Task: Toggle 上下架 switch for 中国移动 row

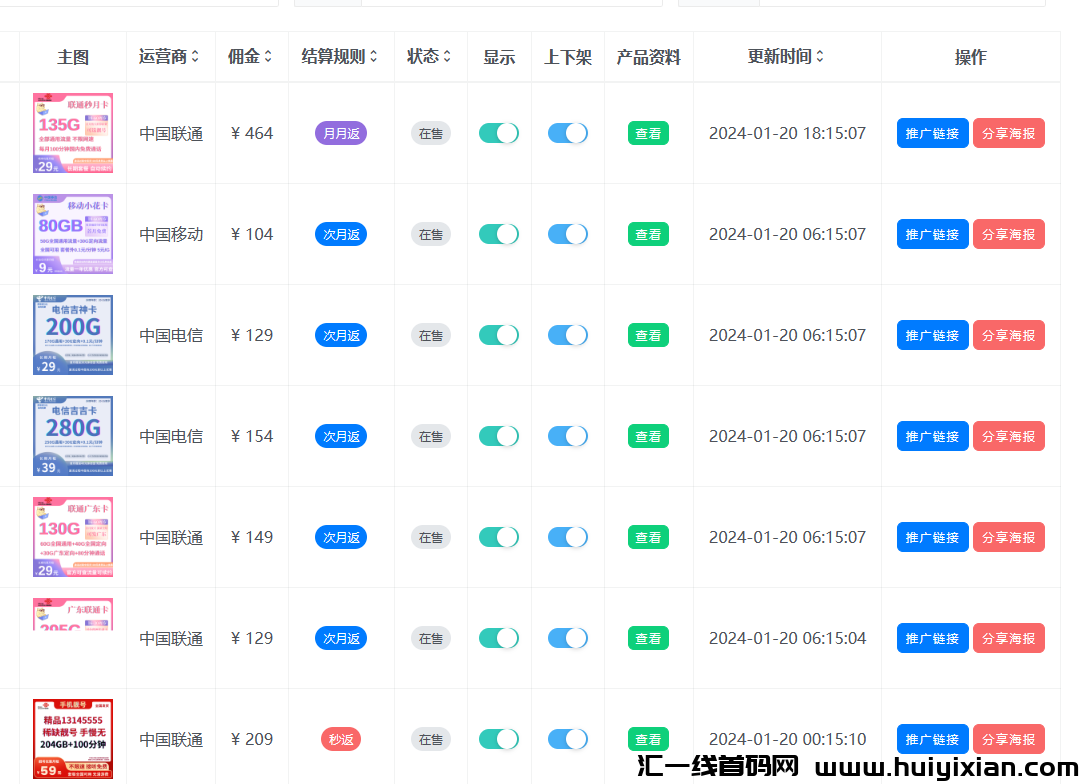Action: tap(567, 234)
